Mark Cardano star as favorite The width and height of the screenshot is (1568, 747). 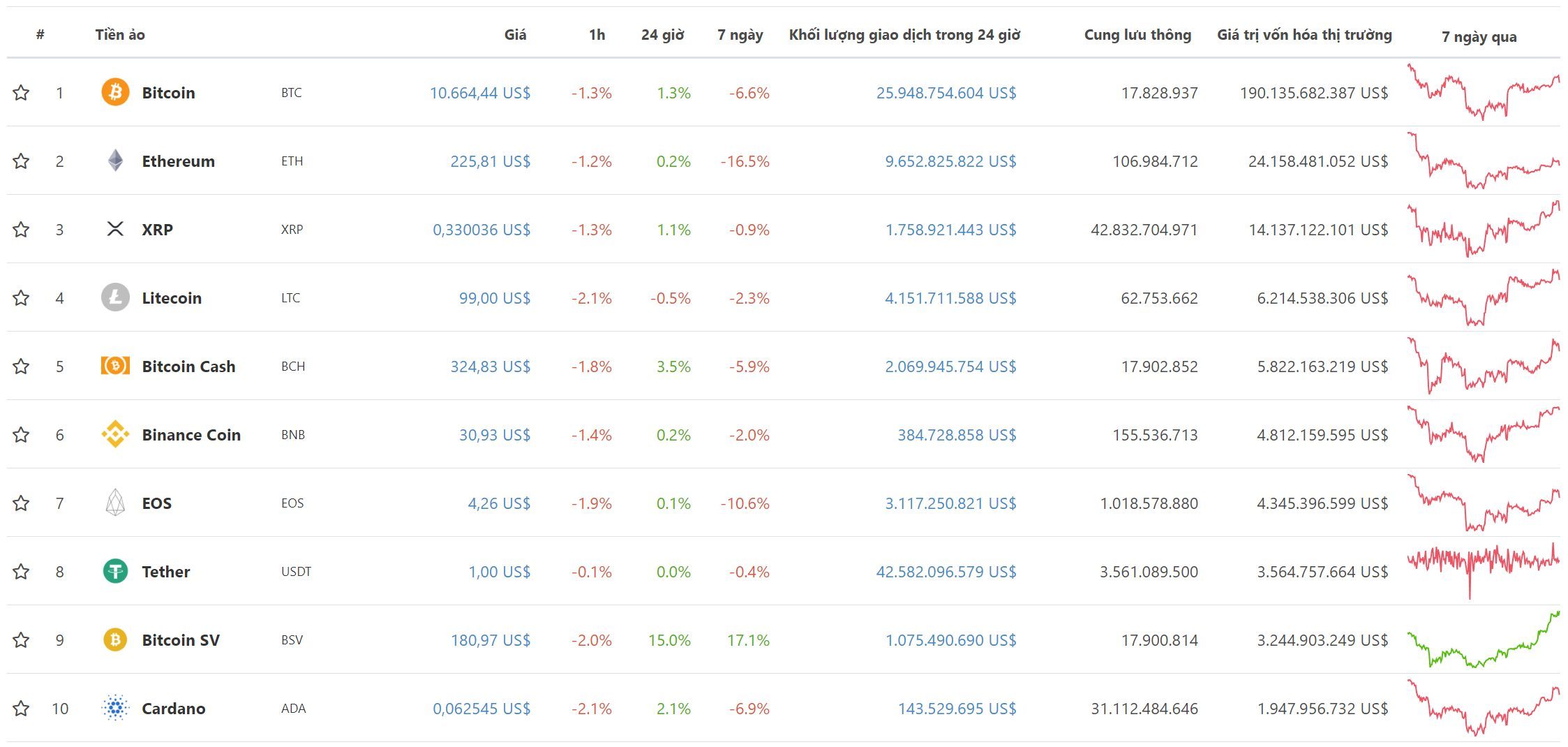pyautogui.click(x=21, y=708)
